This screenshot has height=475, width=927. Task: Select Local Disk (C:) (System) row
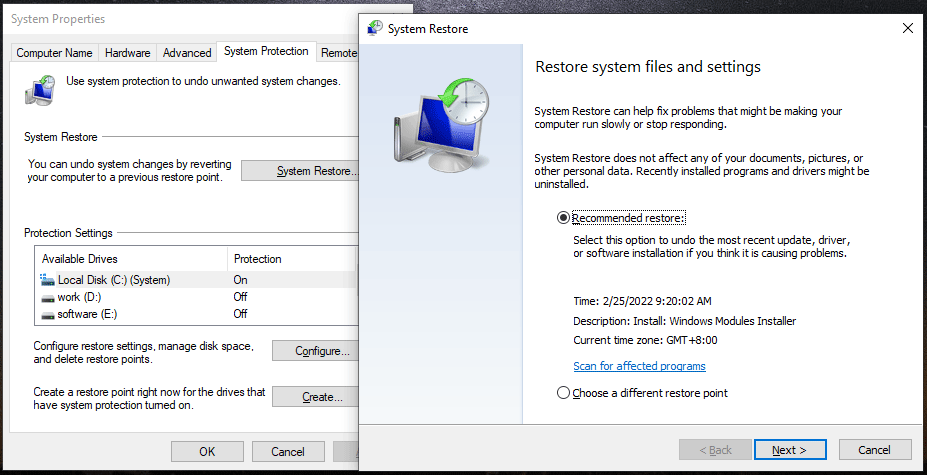coord(197,280)
